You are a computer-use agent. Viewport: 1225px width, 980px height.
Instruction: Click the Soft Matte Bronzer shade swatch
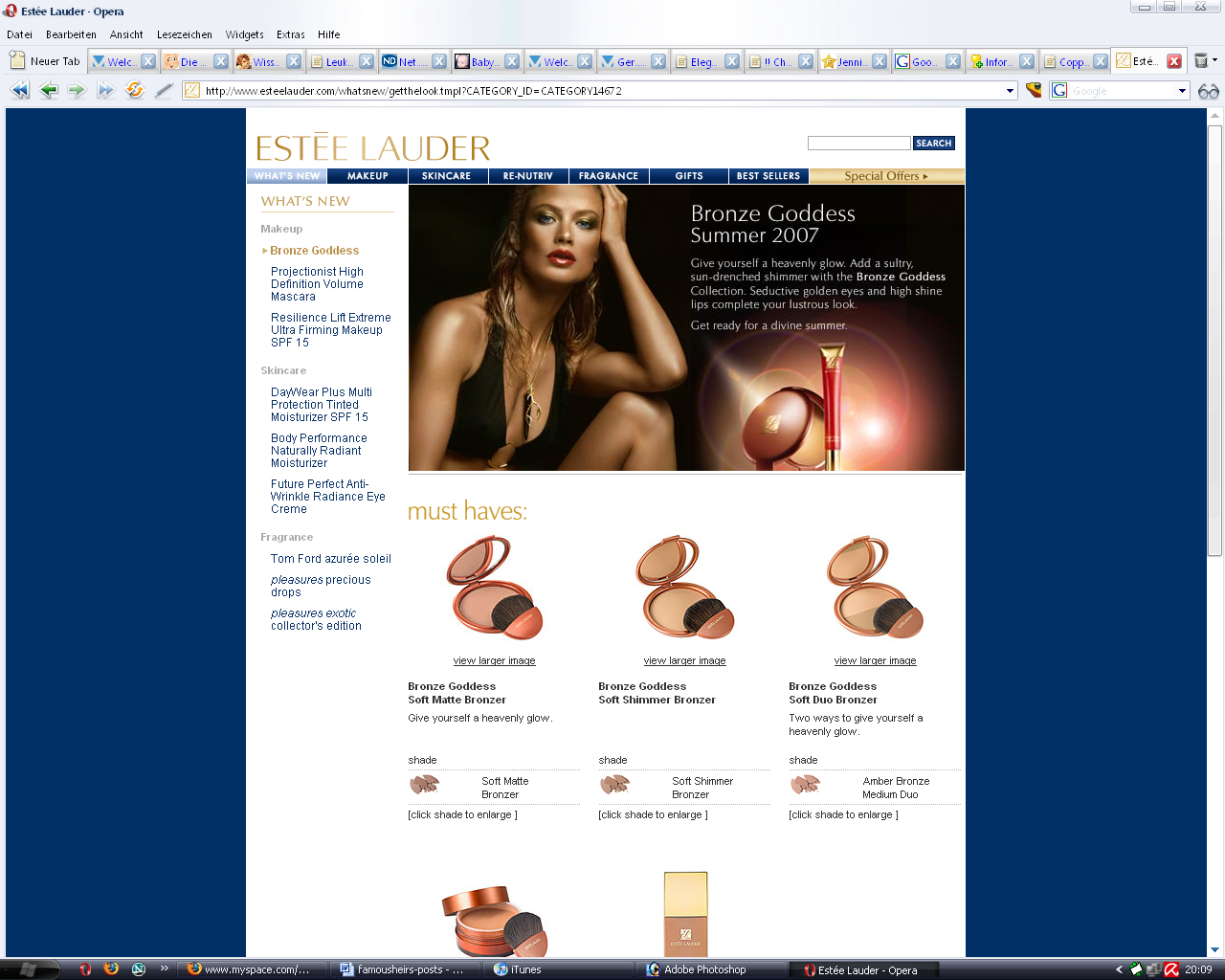point(424,786)
